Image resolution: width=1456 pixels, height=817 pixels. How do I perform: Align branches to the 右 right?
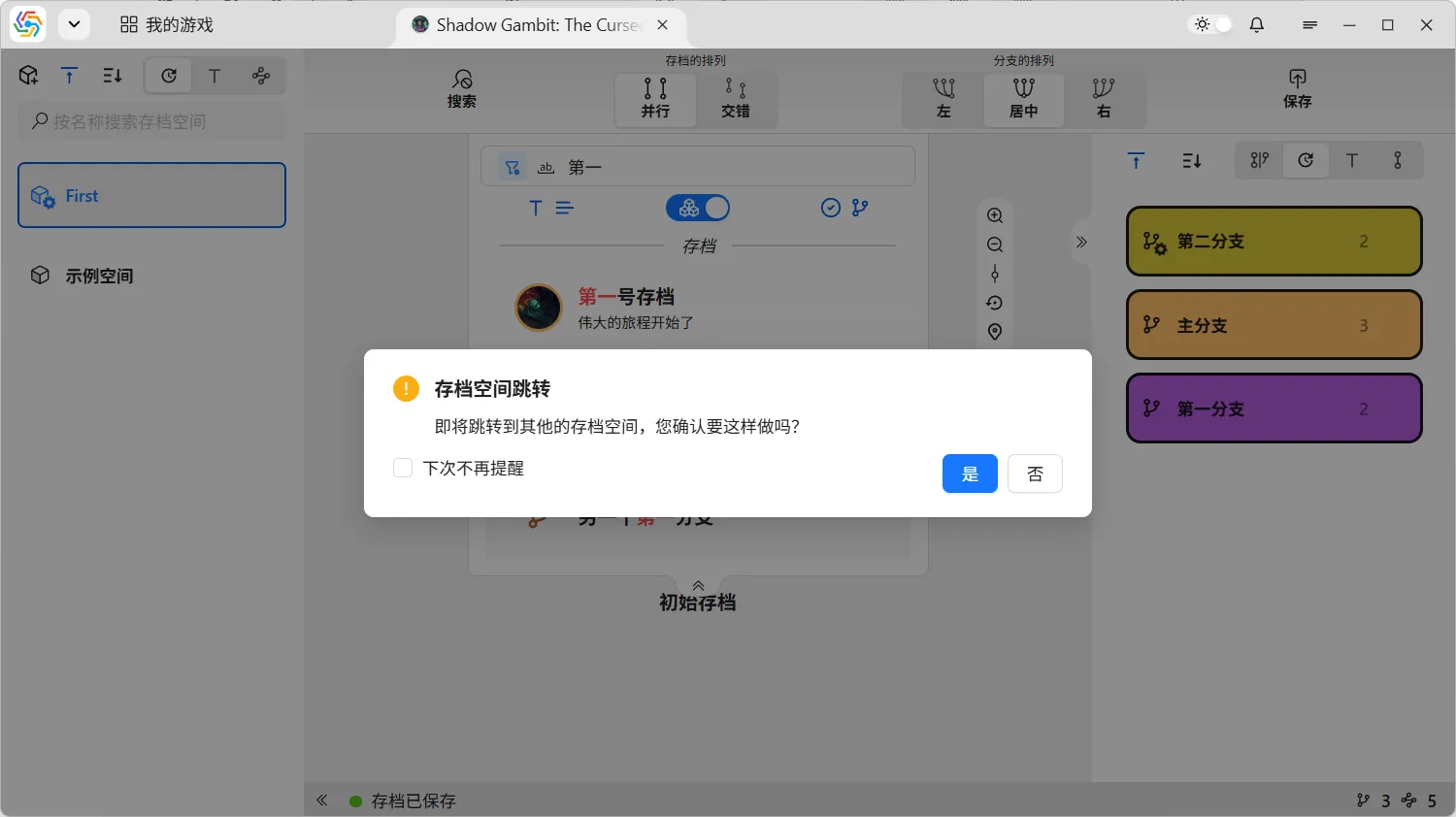click(1103, 99)
